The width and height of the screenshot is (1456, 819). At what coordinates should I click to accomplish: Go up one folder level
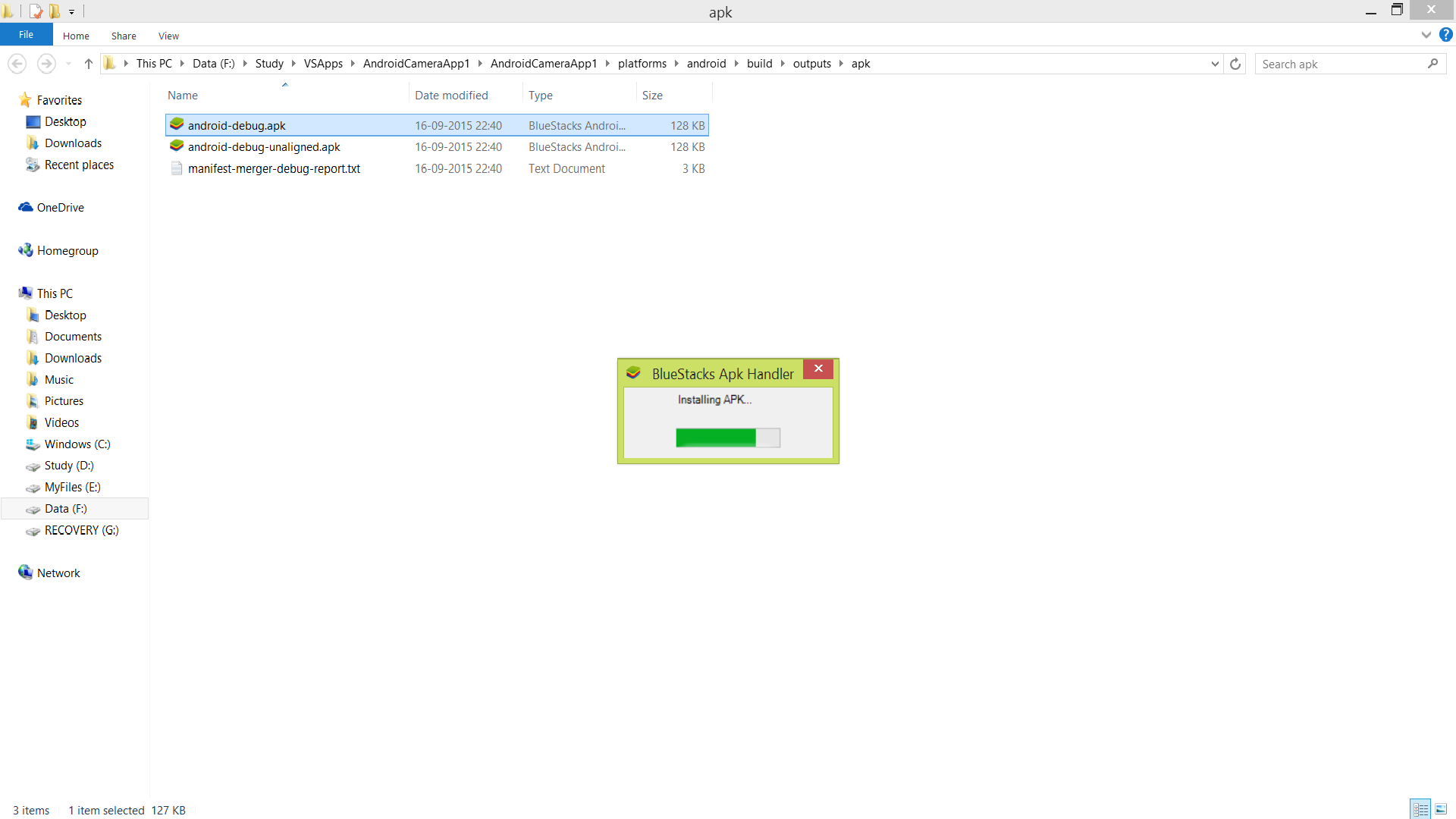click(x=89, y=64)
